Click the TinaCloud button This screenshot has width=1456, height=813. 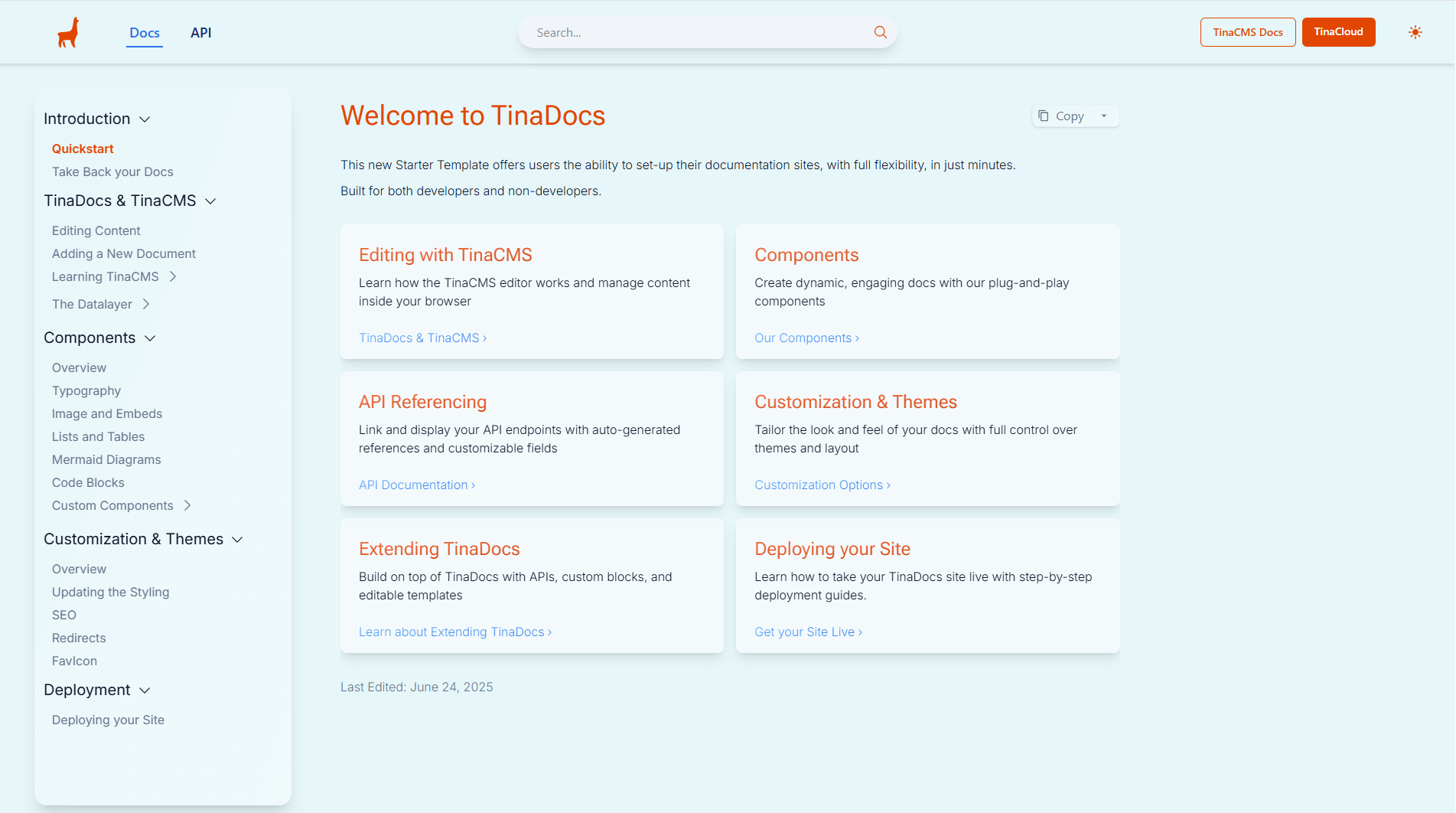click(1338, 32)
